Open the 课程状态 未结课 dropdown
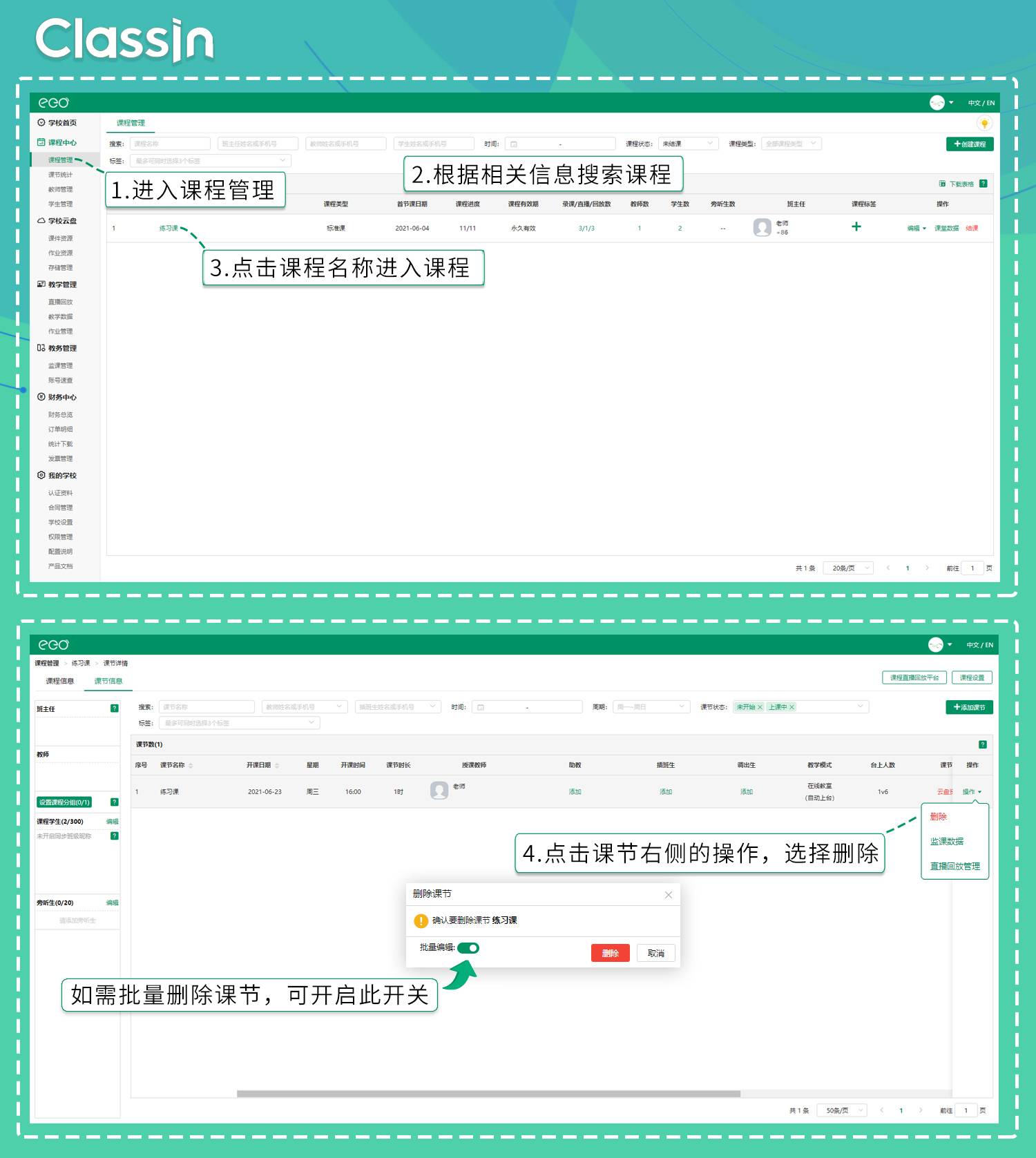Viewport: 1036px width, 1158px height. click(689, 144)
